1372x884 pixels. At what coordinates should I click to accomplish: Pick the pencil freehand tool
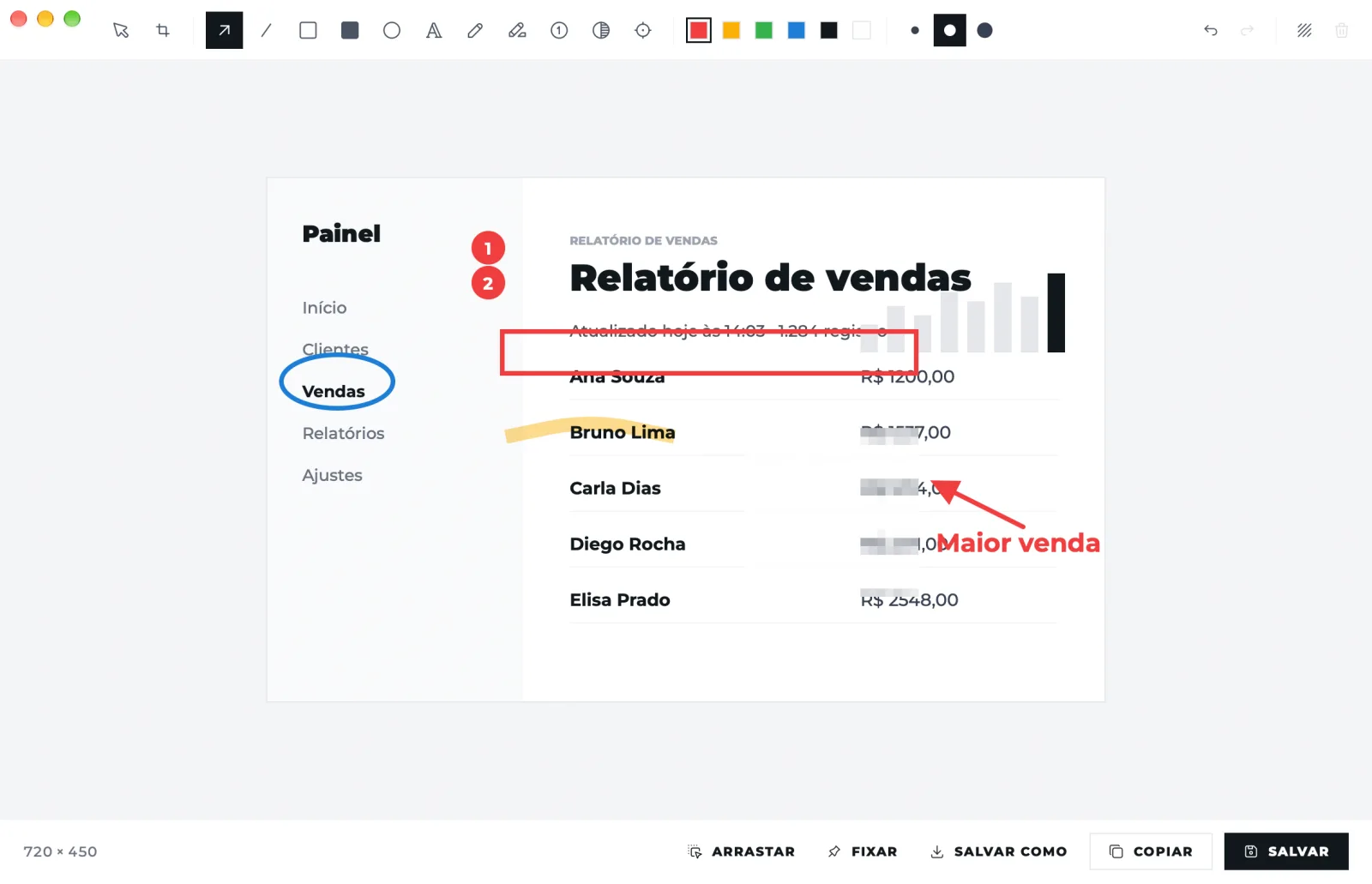(475, 31)
